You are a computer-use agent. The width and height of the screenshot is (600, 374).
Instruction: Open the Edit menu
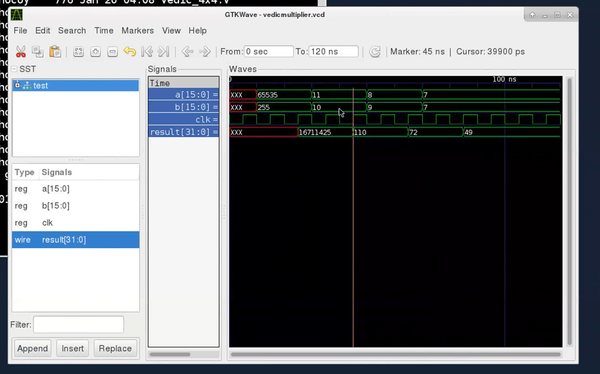42,31
